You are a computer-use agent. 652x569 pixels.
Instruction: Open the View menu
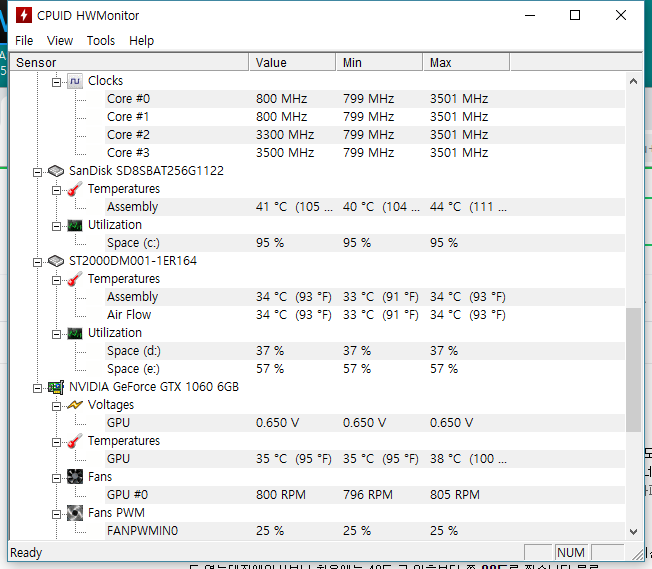click(x=60, y=41)
